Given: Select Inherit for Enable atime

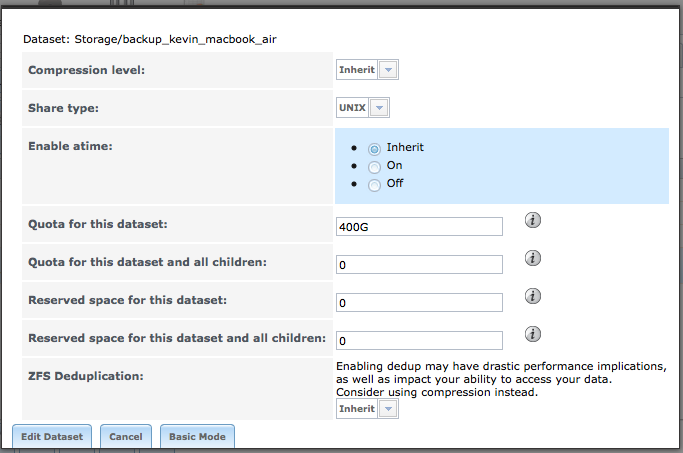Looking at the screenshot, I should 374,149.
